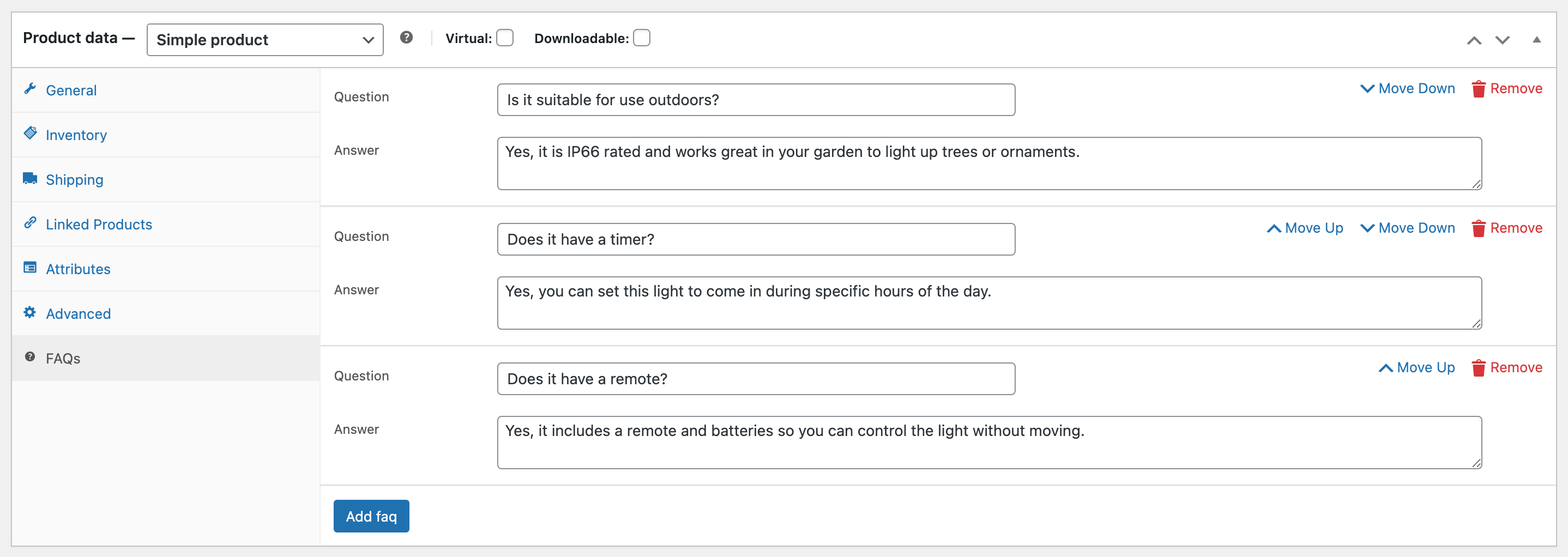Move the remote question up
The width and height of the screenshot is (1568, 557).
pos(1416,367)
